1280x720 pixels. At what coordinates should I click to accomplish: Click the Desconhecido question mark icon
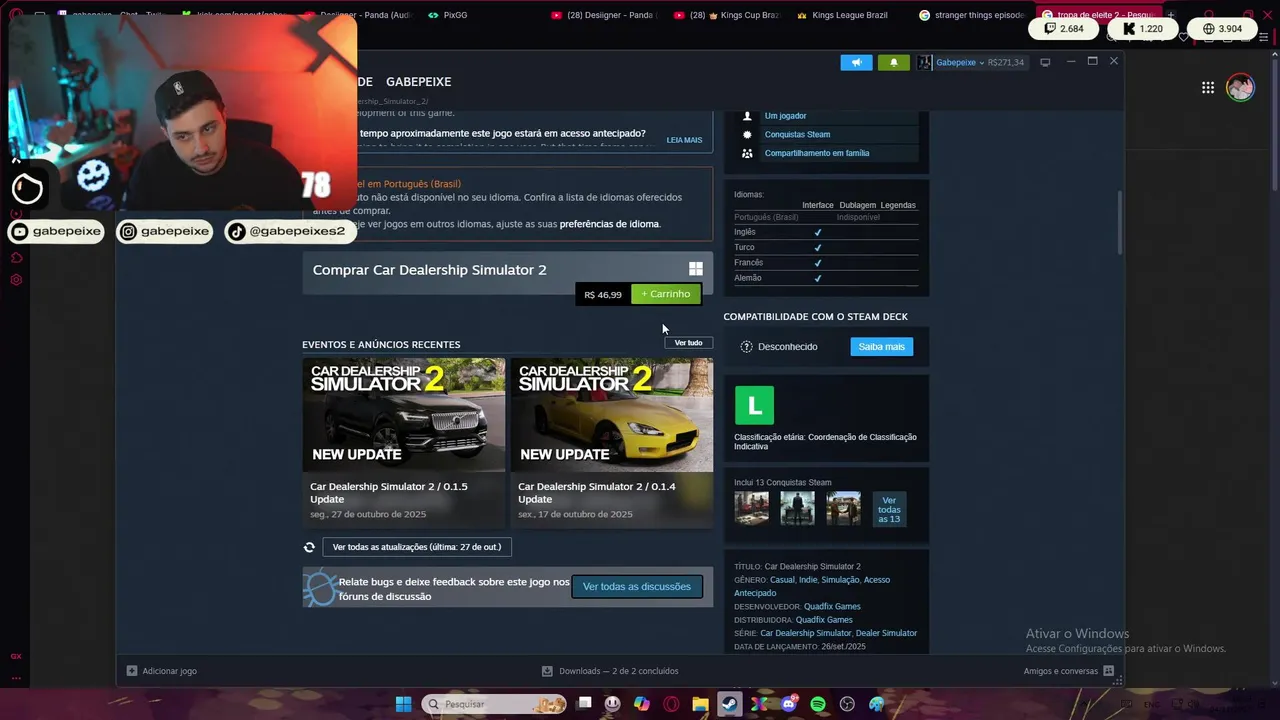tap(746, 347)
